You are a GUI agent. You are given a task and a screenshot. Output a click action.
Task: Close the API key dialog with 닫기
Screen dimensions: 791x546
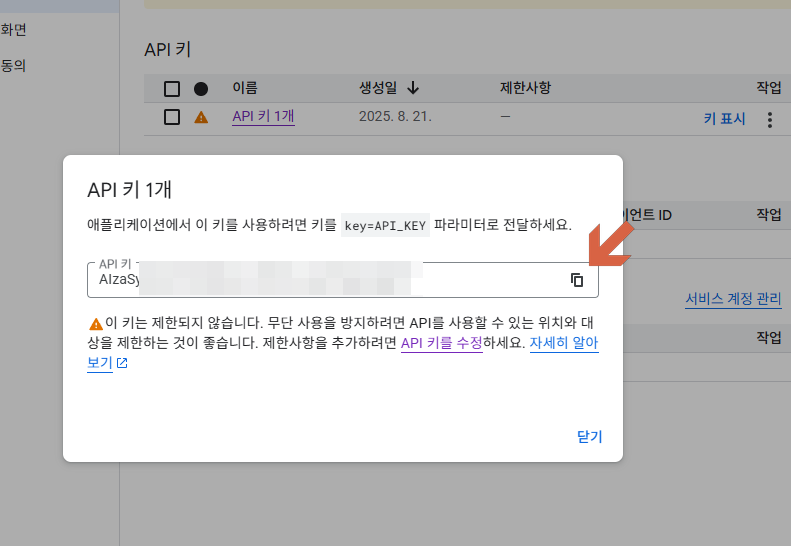(589, 436)
